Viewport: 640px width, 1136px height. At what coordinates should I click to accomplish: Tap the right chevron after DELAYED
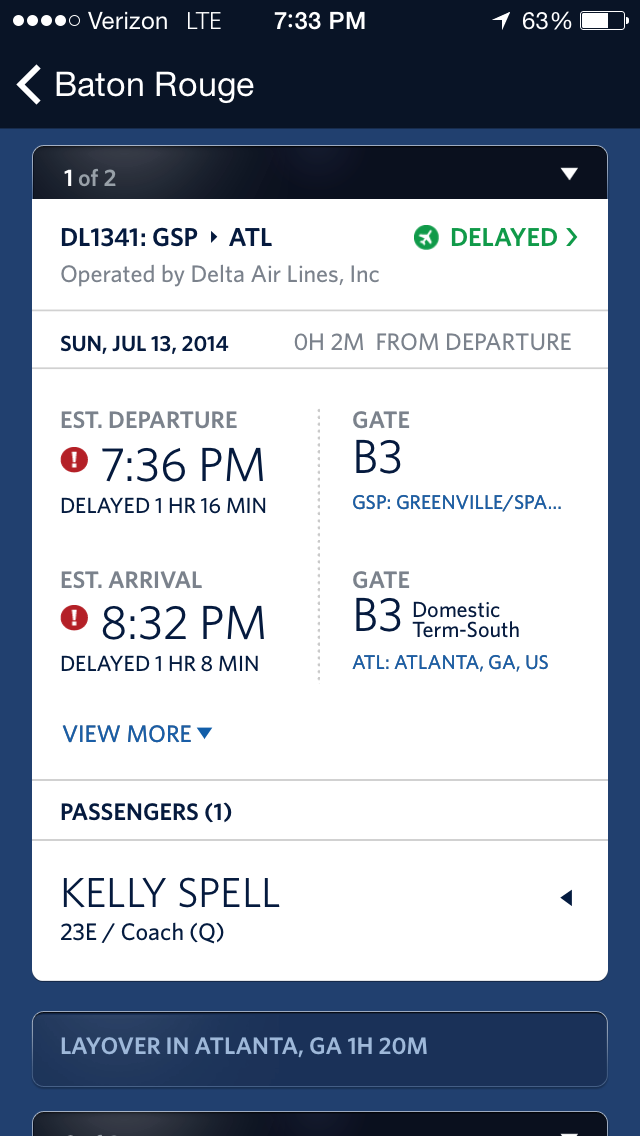point(572,238)
